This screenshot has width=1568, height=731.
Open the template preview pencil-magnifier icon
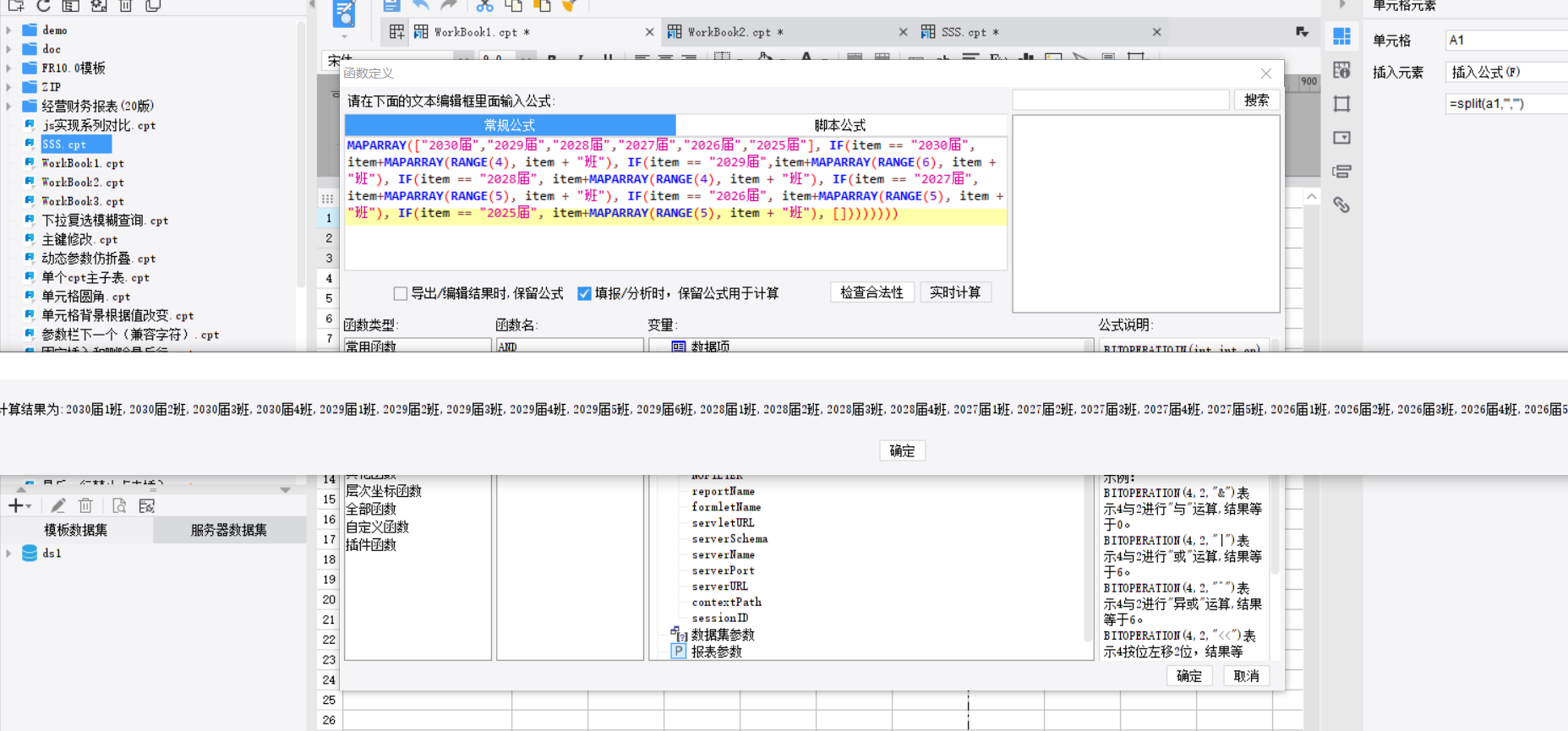click(x=344, y=15)
